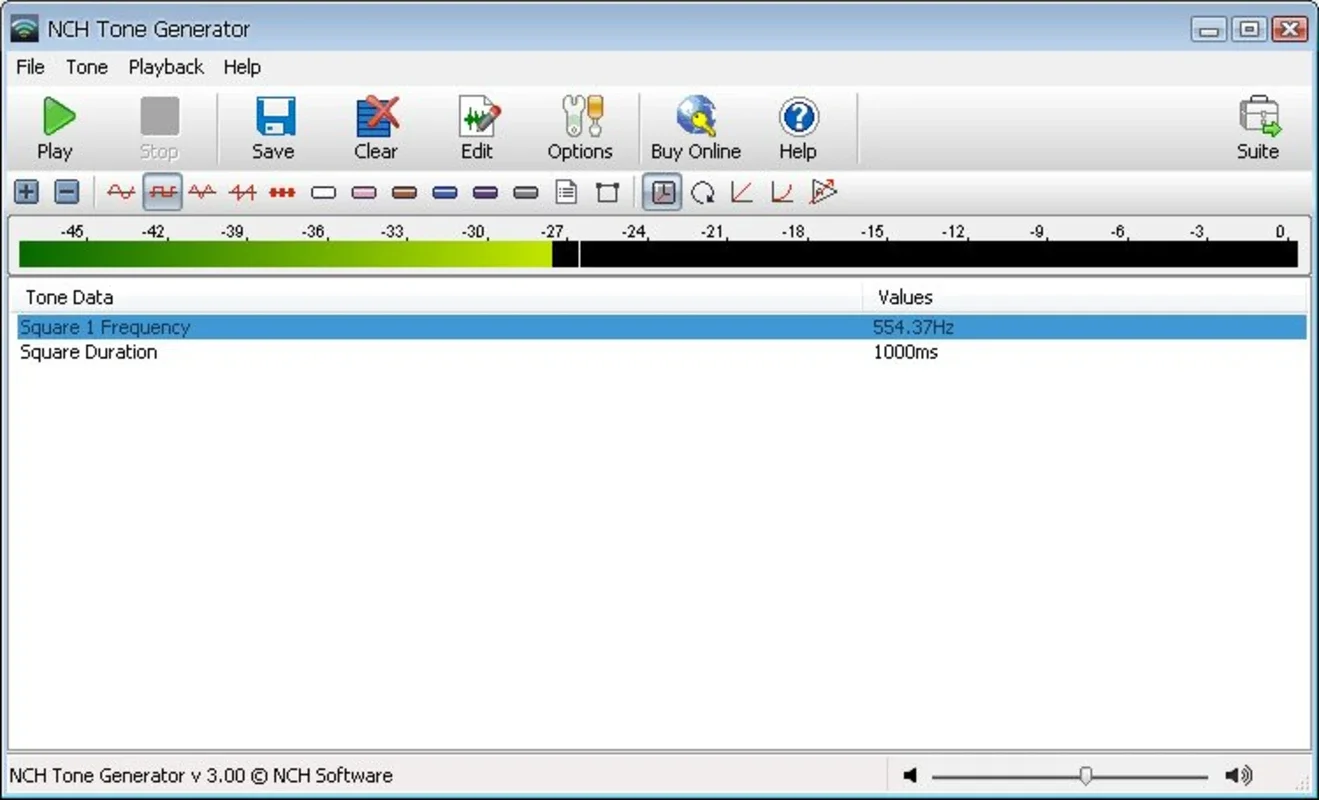Open the Playback menu
1319x800 pixels.
coord(166,67)
